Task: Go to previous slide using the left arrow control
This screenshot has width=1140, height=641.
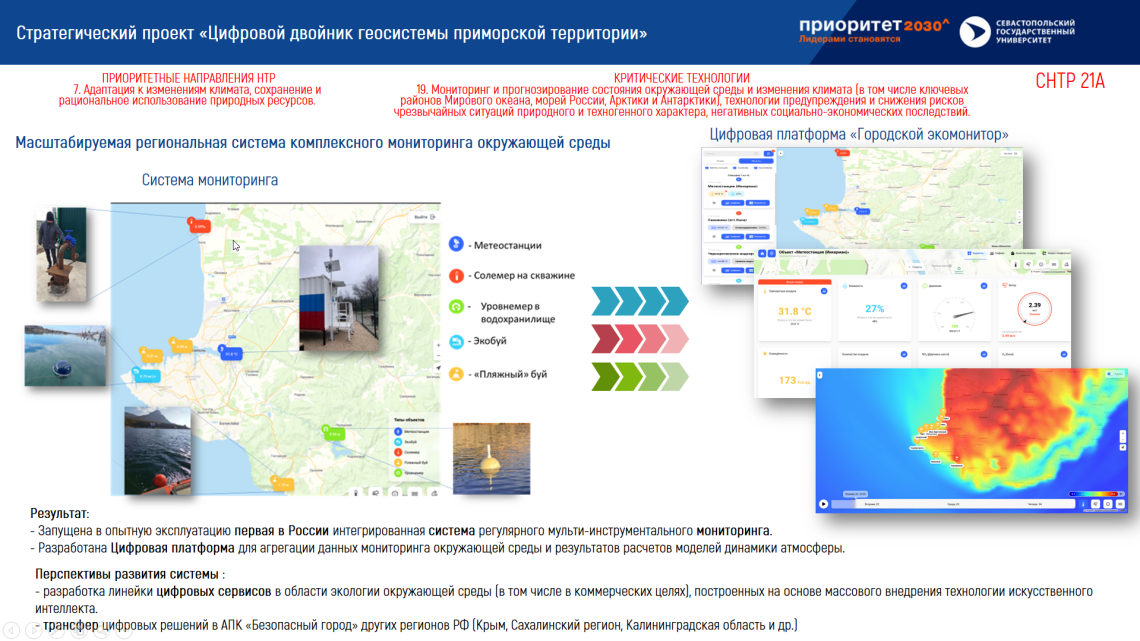Action: [x=11, y=631]
